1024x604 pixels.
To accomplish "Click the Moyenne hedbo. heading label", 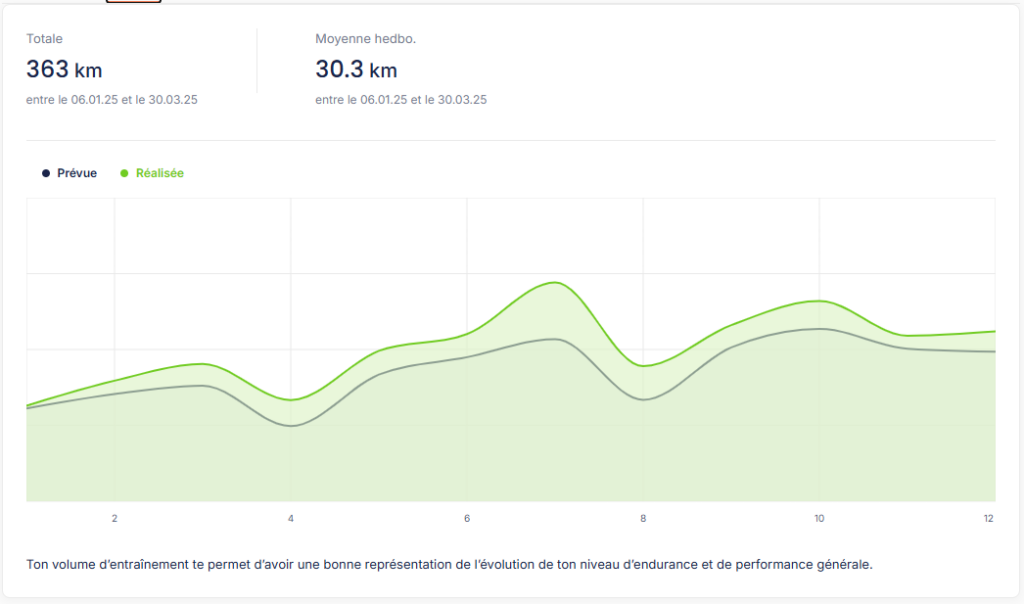I will point(365,39).
